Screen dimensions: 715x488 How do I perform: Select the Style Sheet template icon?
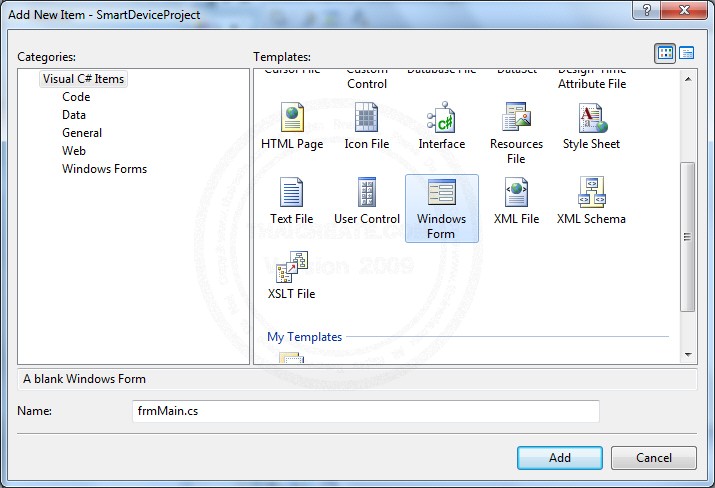click(x=593, y=117)
